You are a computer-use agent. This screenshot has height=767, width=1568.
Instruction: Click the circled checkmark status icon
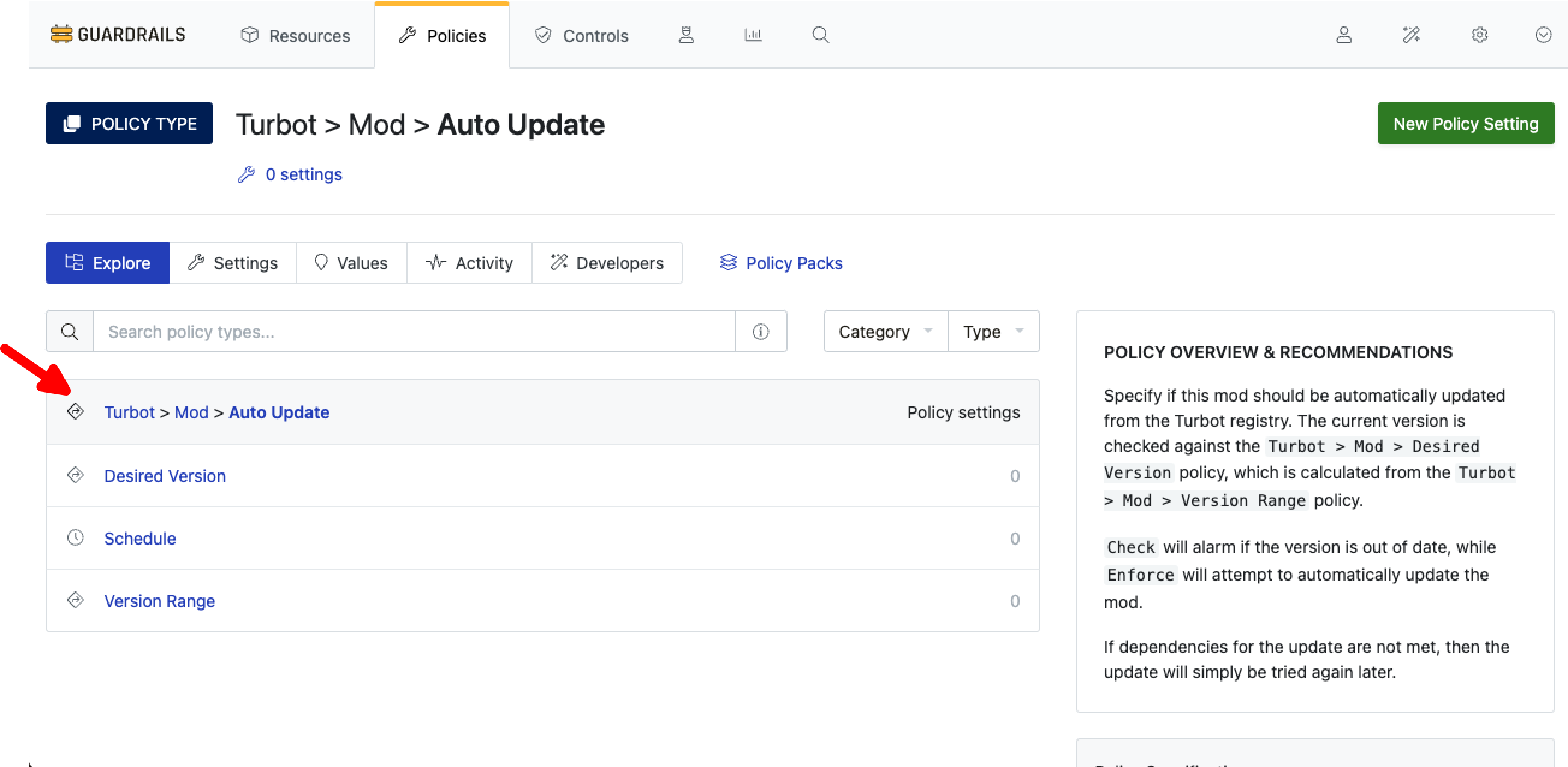click(x=1542, y=35)
